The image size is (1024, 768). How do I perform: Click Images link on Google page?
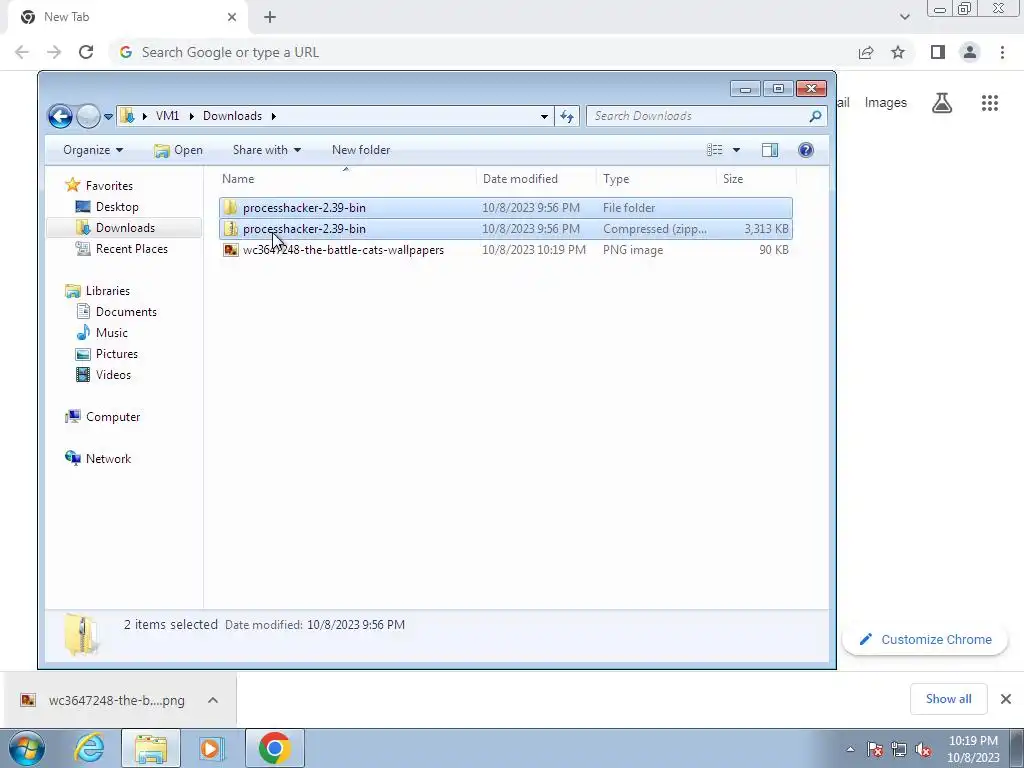886,103
